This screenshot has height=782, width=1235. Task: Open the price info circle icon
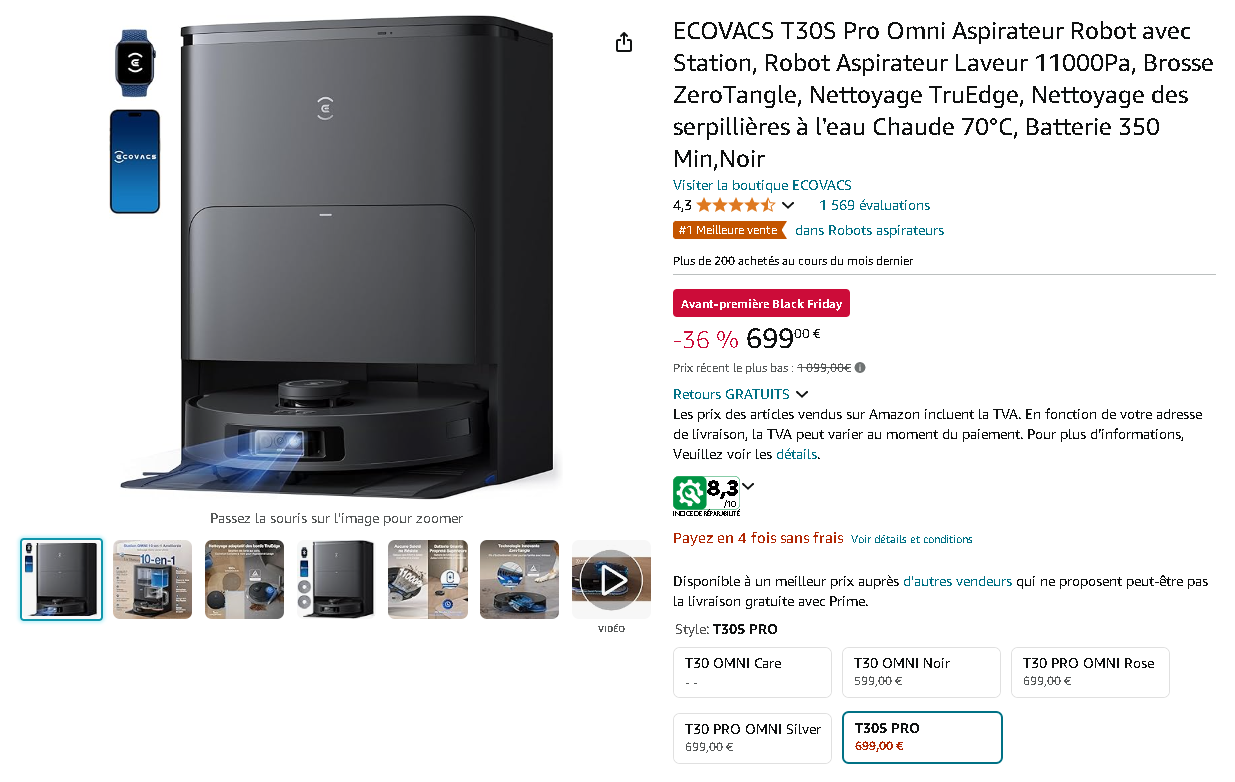pyautogui.click(x=861, y=367)
